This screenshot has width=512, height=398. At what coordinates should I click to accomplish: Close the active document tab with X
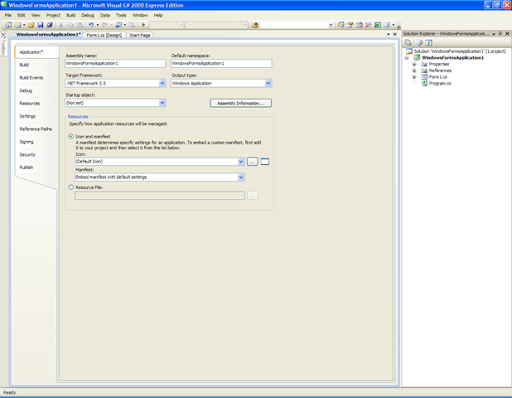(x=395, y=34)
